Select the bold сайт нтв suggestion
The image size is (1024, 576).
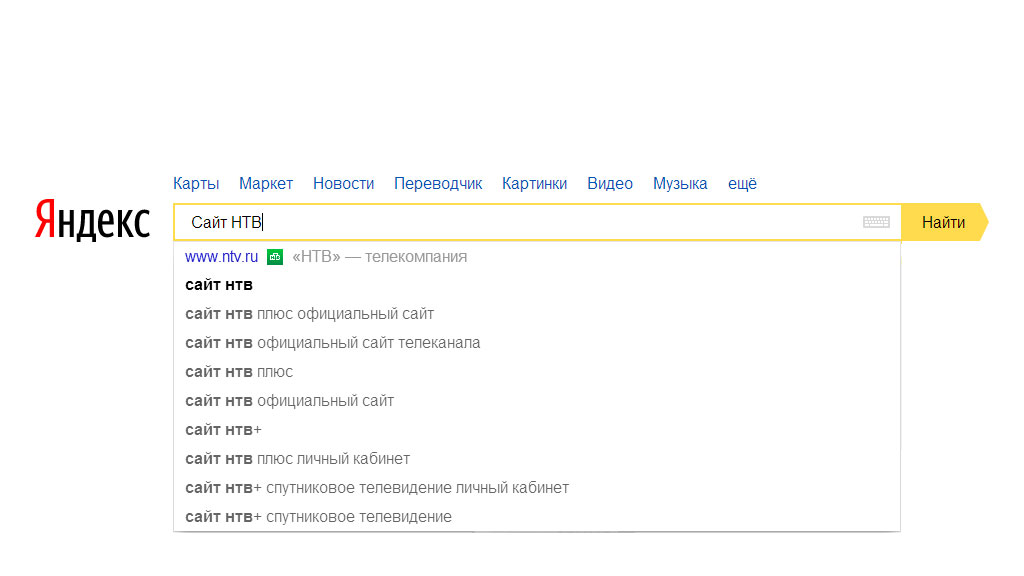point(219,285)
